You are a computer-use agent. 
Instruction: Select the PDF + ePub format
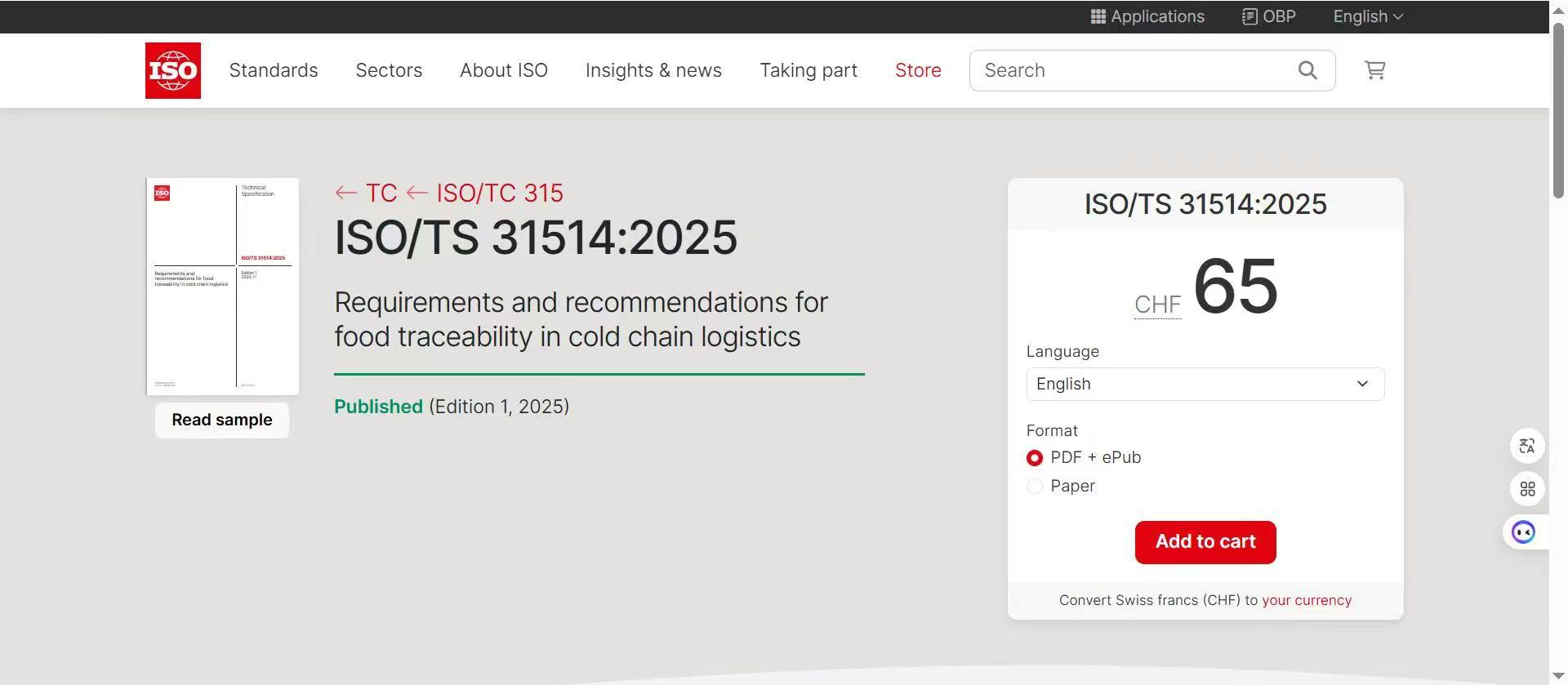pyautogui.click(x=1035, y=458)
